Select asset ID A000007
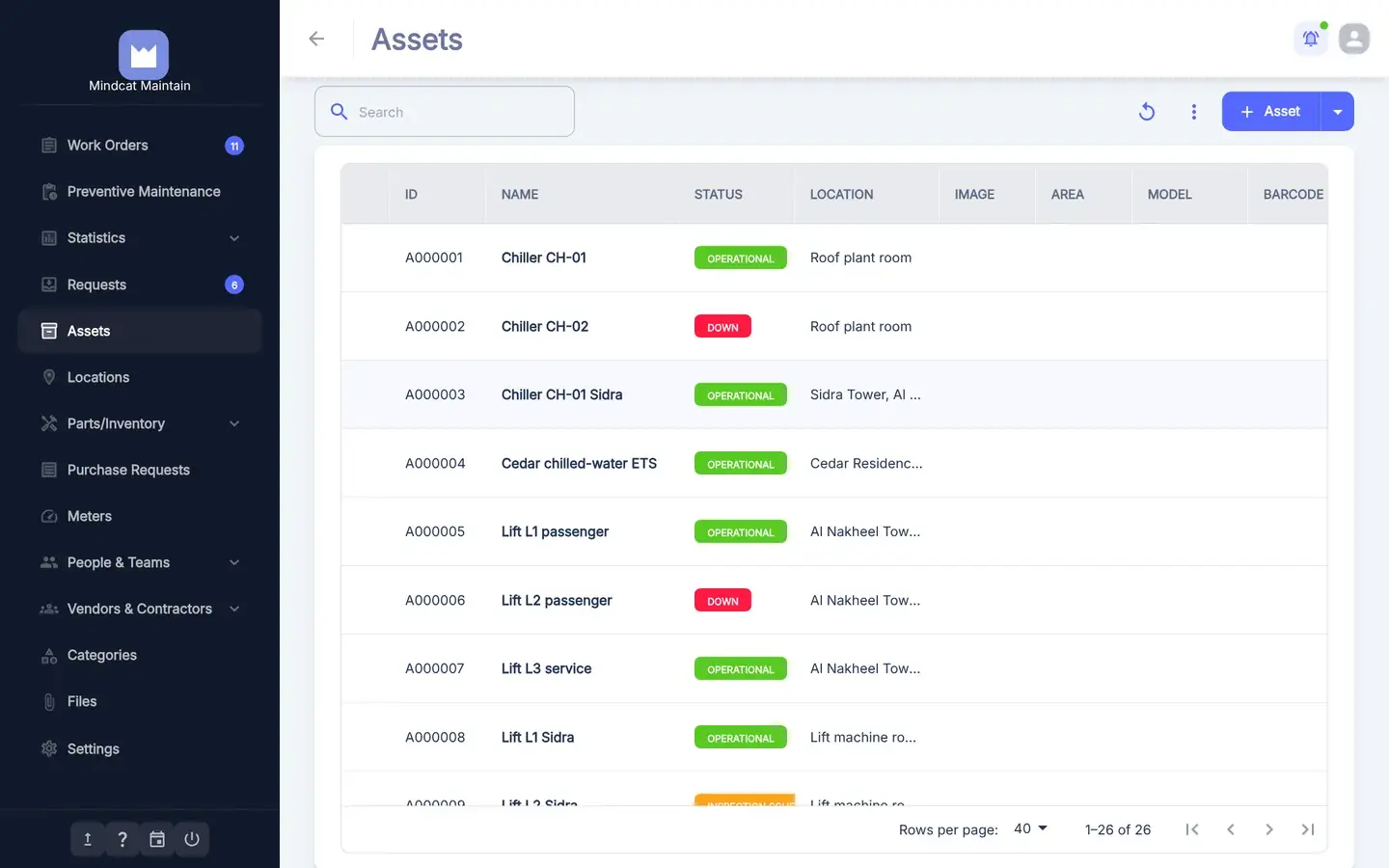The image size is (1389, 868). [x=434, y=668]
